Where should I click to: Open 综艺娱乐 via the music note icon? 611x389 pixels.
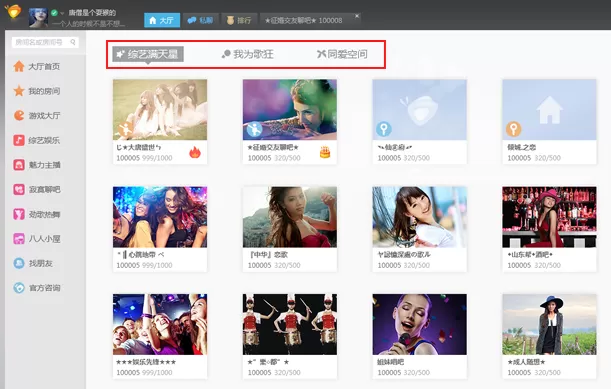[19, 140]
